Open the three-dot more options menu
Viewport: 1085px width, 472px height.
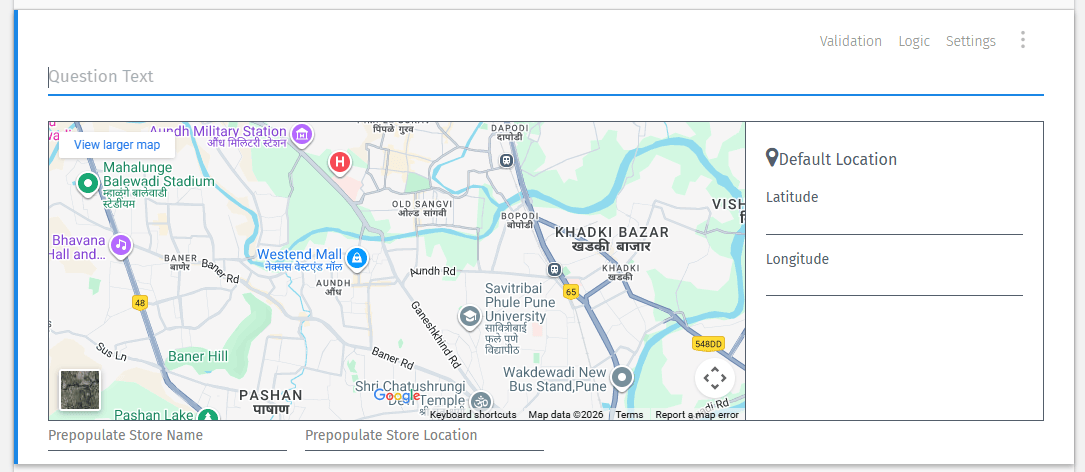click(1022, 40)
